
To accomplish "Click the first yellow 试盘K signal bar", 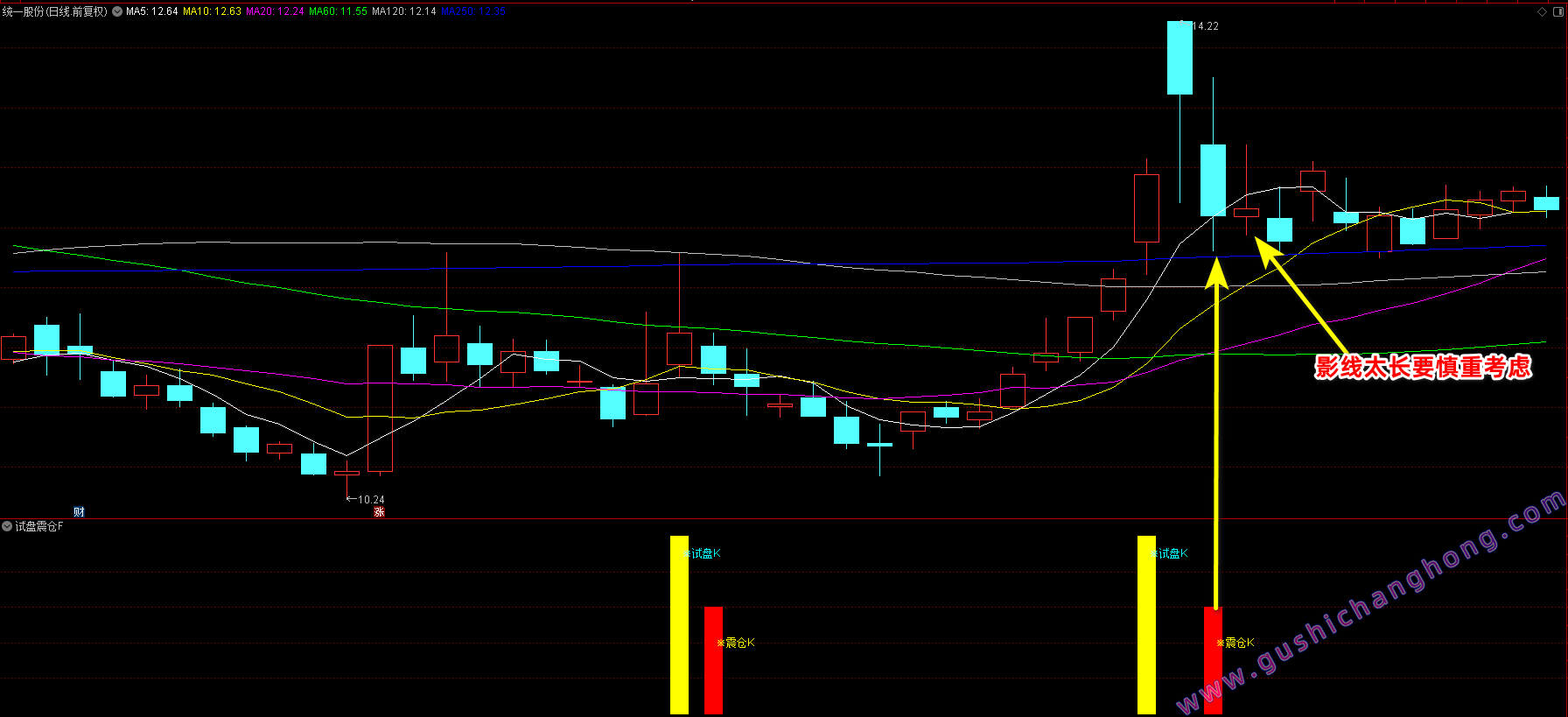I will [679, 625].
